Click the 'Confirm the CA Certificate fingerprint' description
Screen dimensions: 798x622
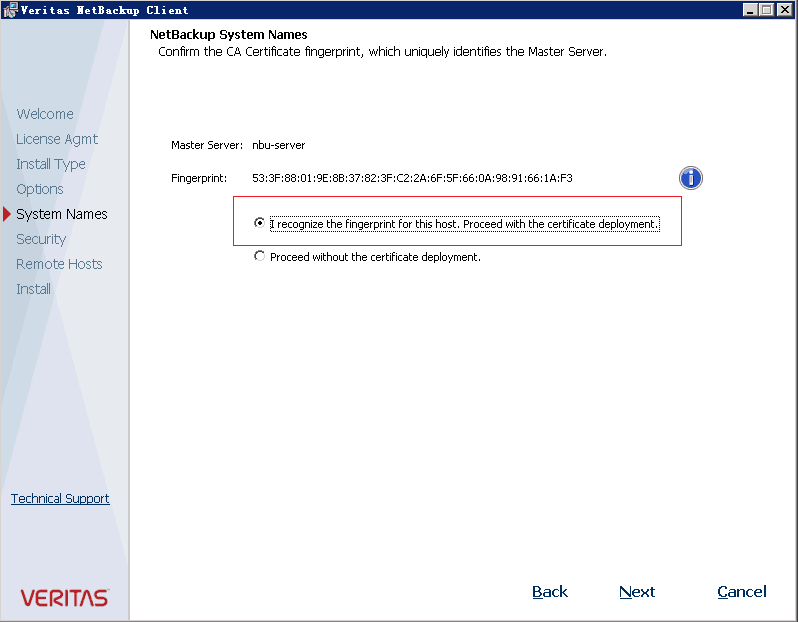coord(382,52)
